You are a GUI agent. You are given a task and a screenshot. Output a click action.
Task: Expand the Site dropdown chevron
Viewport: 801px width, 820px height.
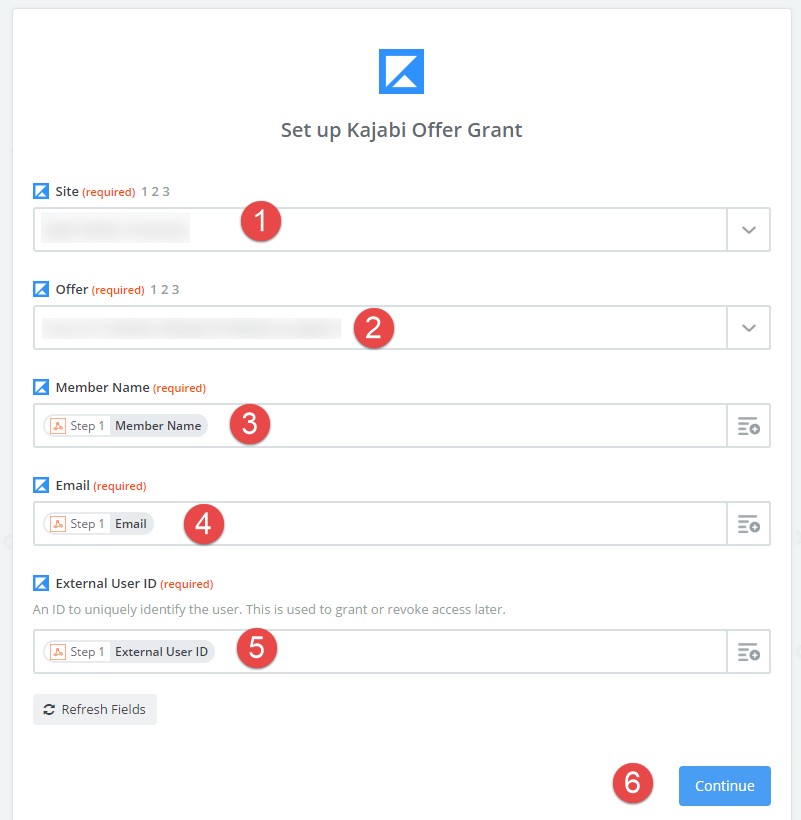click(x=748, y=230)
